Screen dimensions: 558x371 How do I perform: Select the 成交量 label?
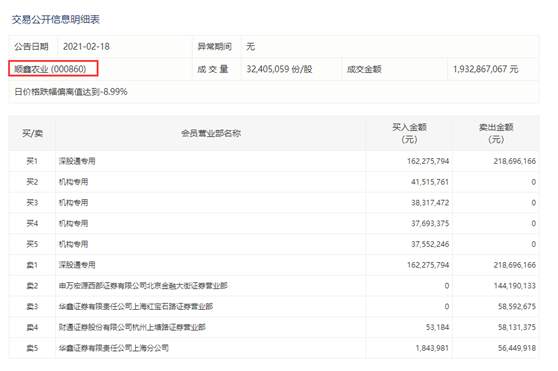tap(213, 69)
